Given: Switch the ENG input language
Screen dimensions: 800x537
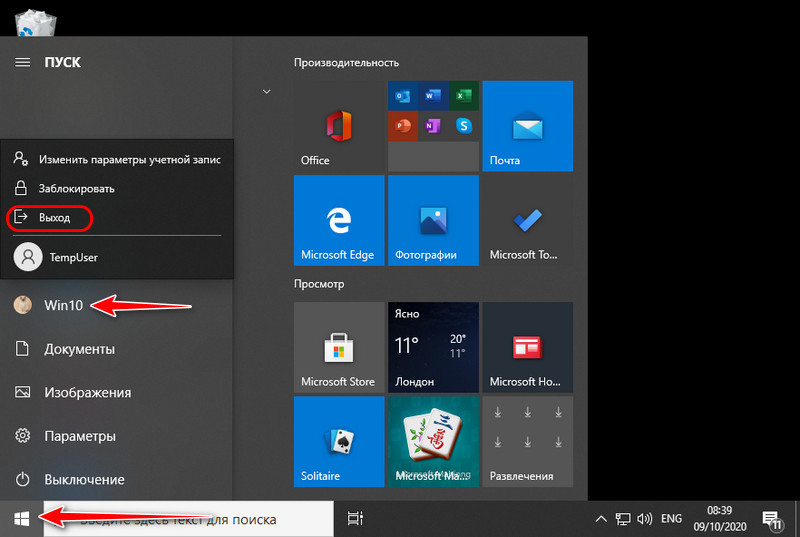Looking at the screenshot, I should (671, 519).
